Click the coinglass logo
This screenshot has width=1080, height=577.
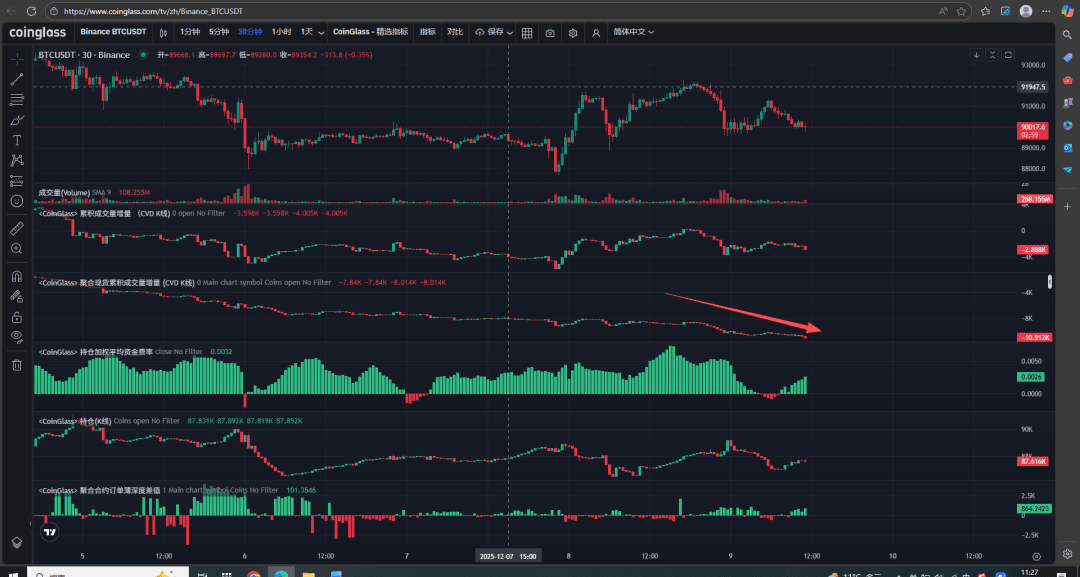pos(37,32)
